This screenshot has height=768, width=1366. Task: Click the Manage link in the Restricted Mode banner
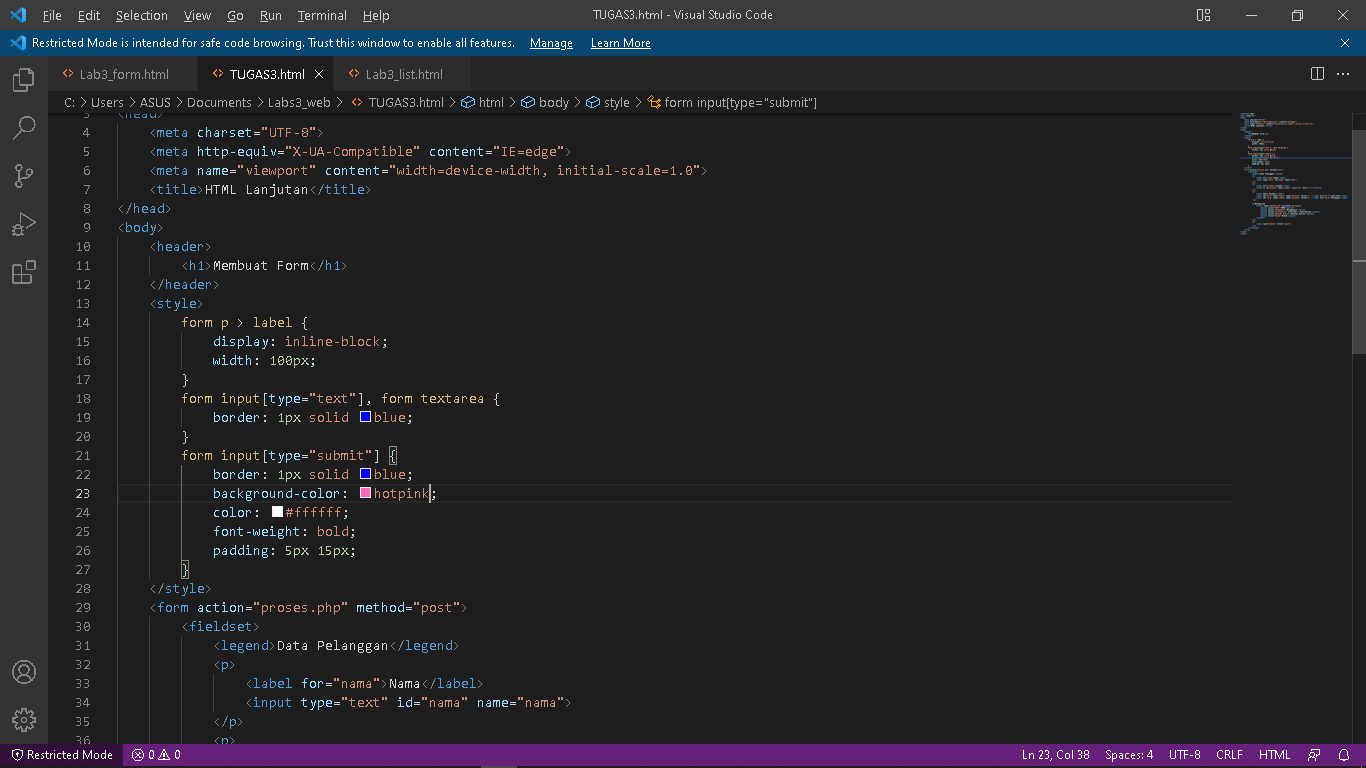550,42
